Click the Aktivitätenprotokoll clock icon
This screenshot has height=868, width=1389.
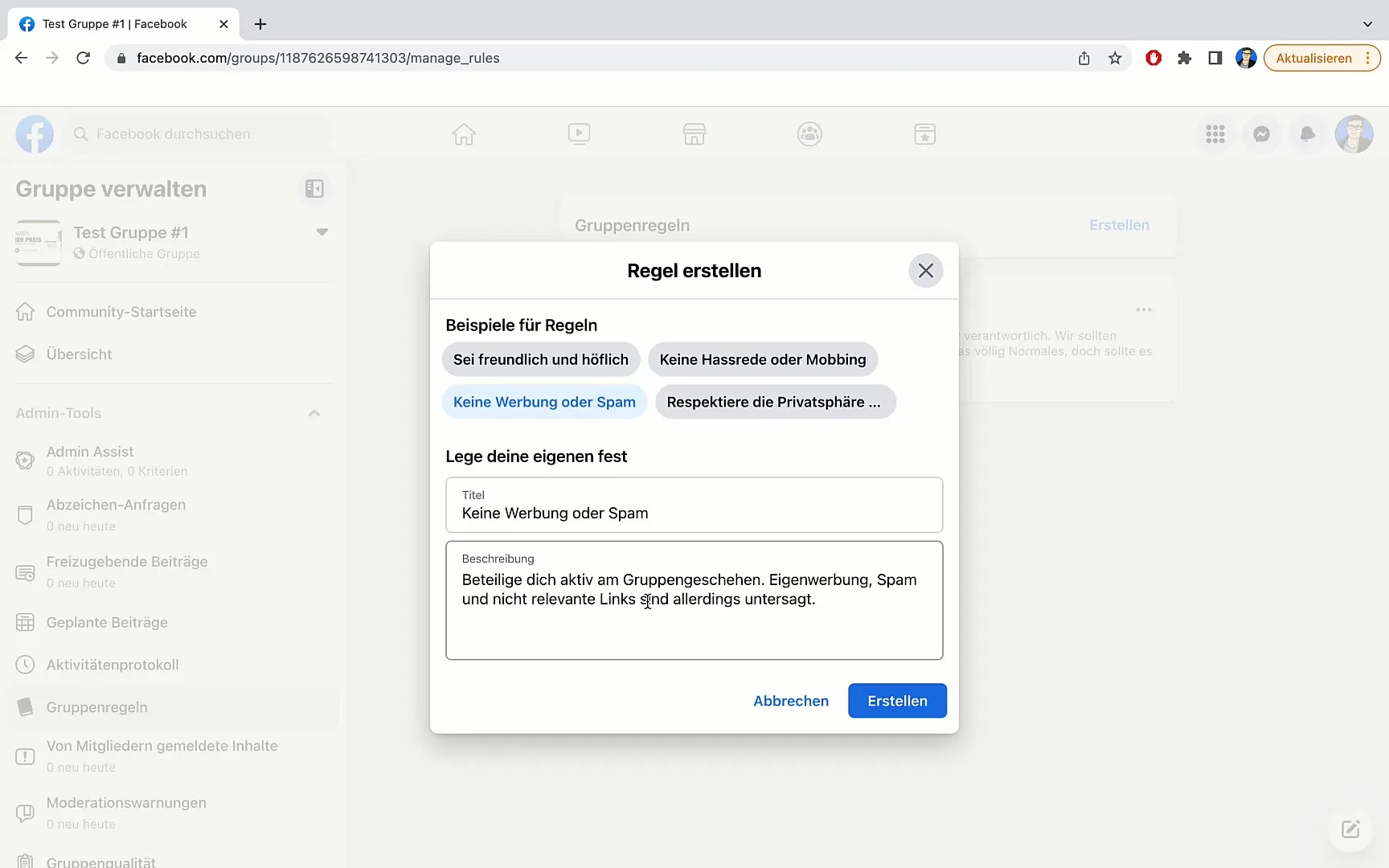pyautogui.click(x=26, y=665)
